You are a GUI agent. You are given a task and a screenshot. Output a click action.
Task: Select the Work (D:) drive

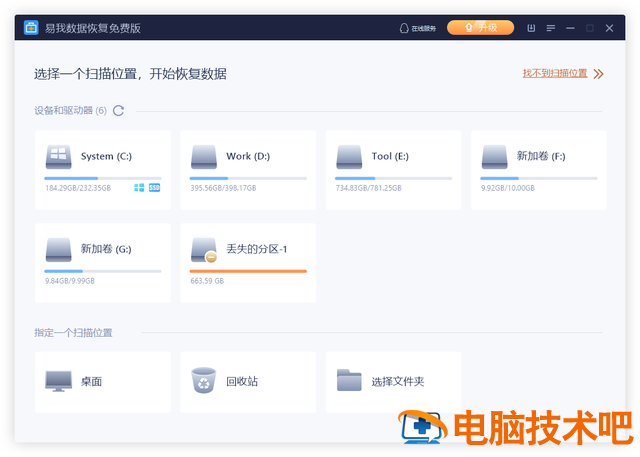point(248,170)
